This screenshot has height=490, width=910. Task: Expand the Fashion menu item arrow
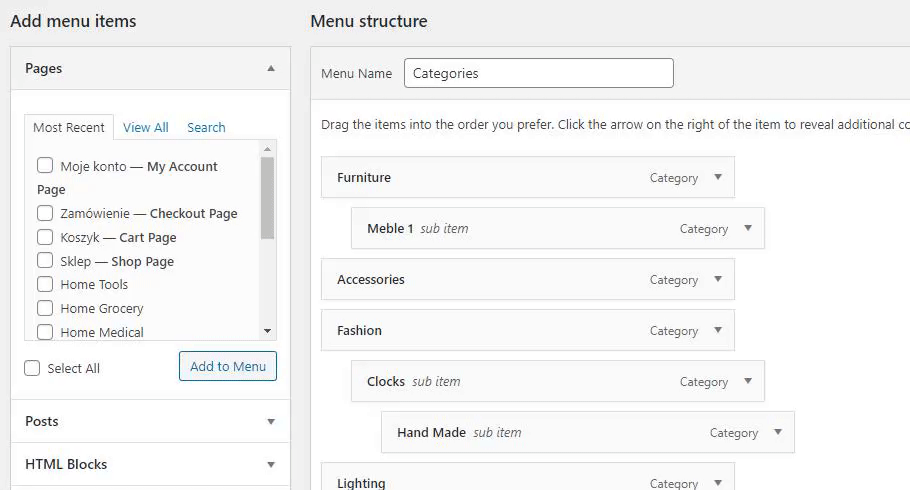click(717, 330)
